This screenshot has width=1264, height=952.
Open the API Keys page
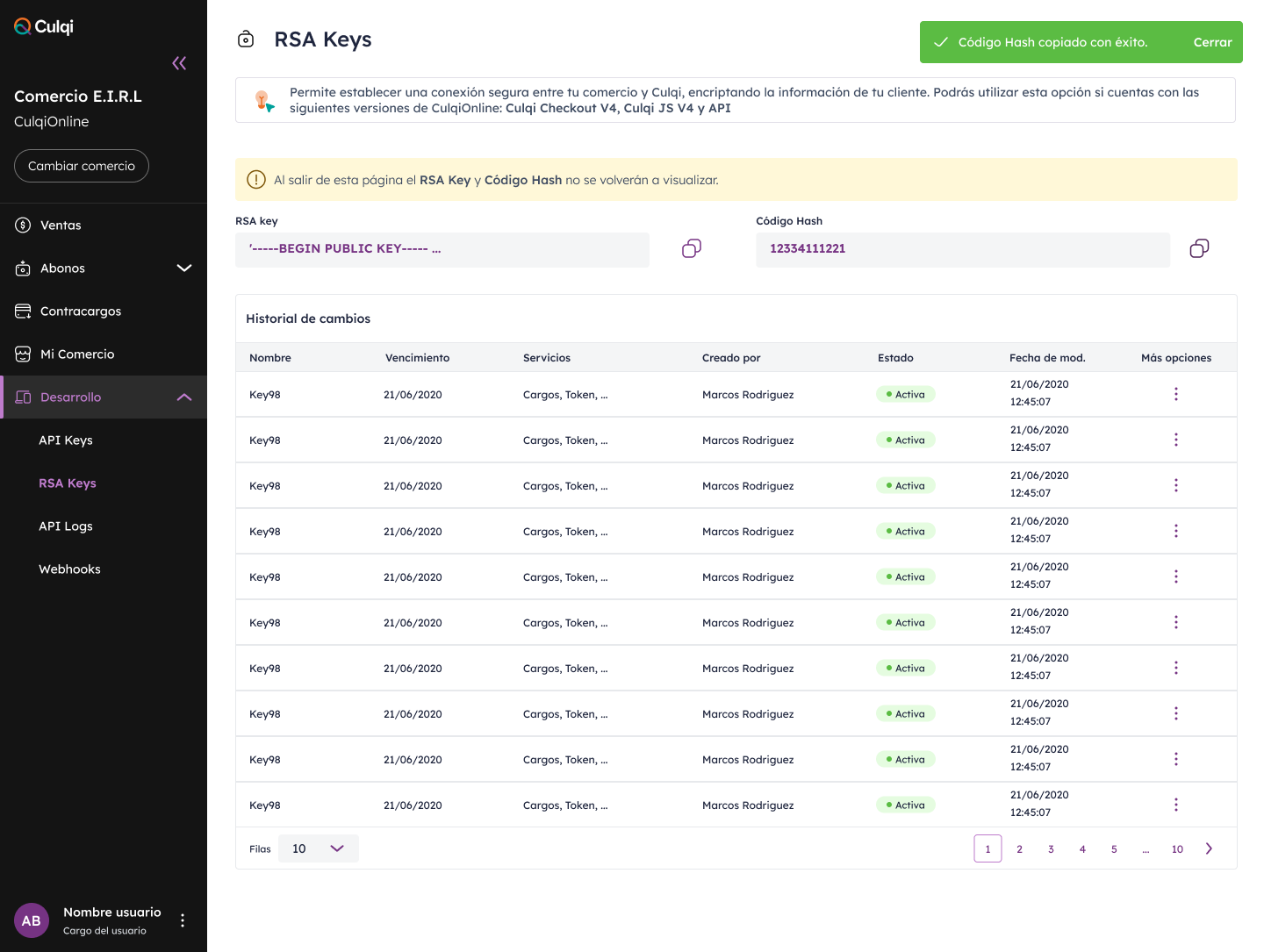click(66, 440)
